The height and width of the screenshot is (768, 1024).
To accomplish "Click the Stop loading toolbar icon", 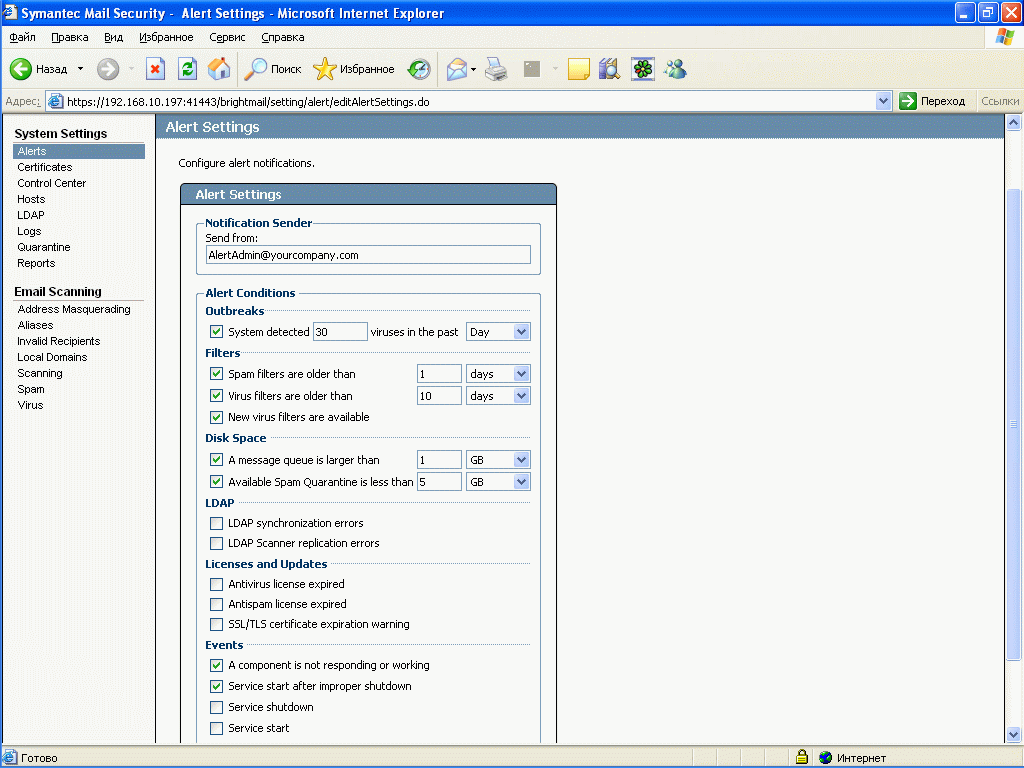I will [x=156, y=69].
